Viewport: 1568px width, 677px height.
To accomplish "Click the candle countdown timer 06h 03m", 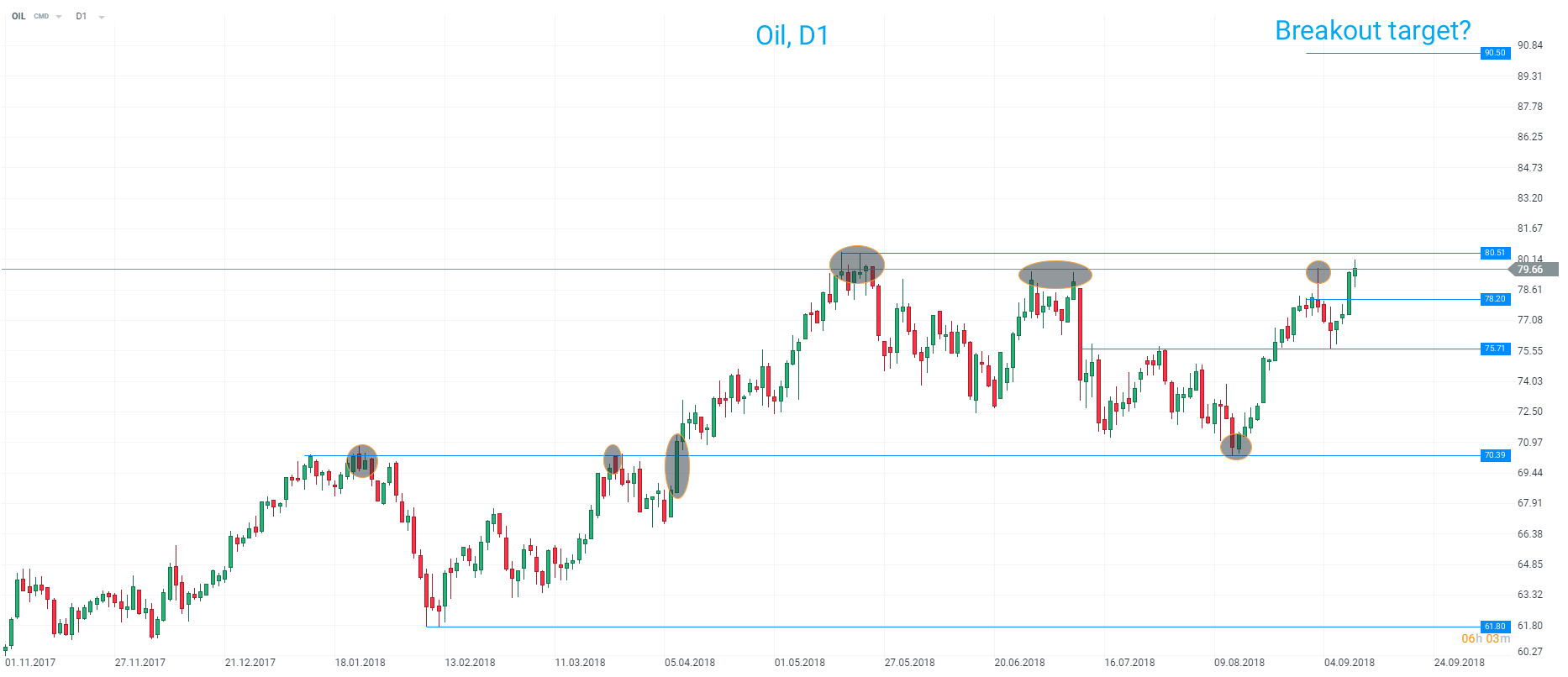I will [1486, 639].
